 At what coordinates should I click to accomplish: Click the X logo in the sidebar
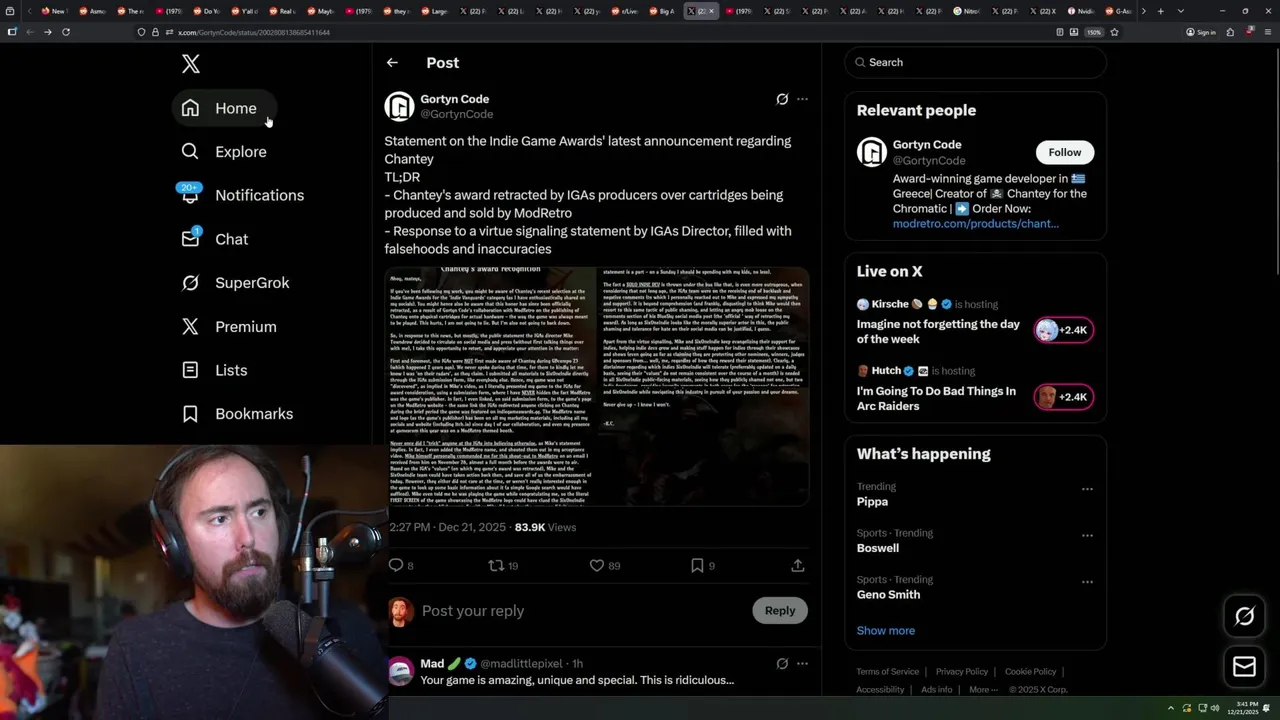coord(191,65)
